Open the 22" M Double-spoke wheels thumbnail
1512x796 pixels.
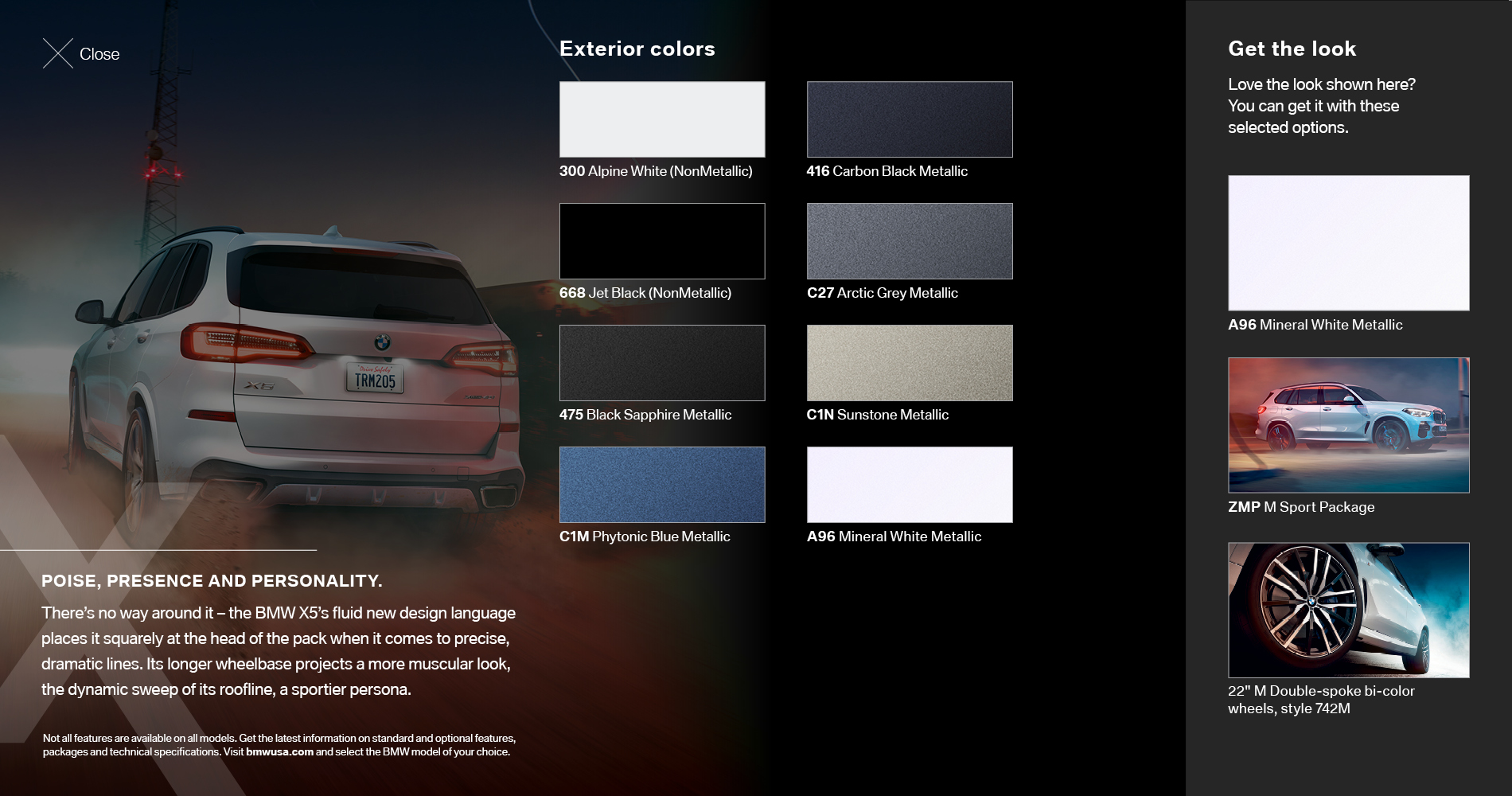[x=1349, y=611]
